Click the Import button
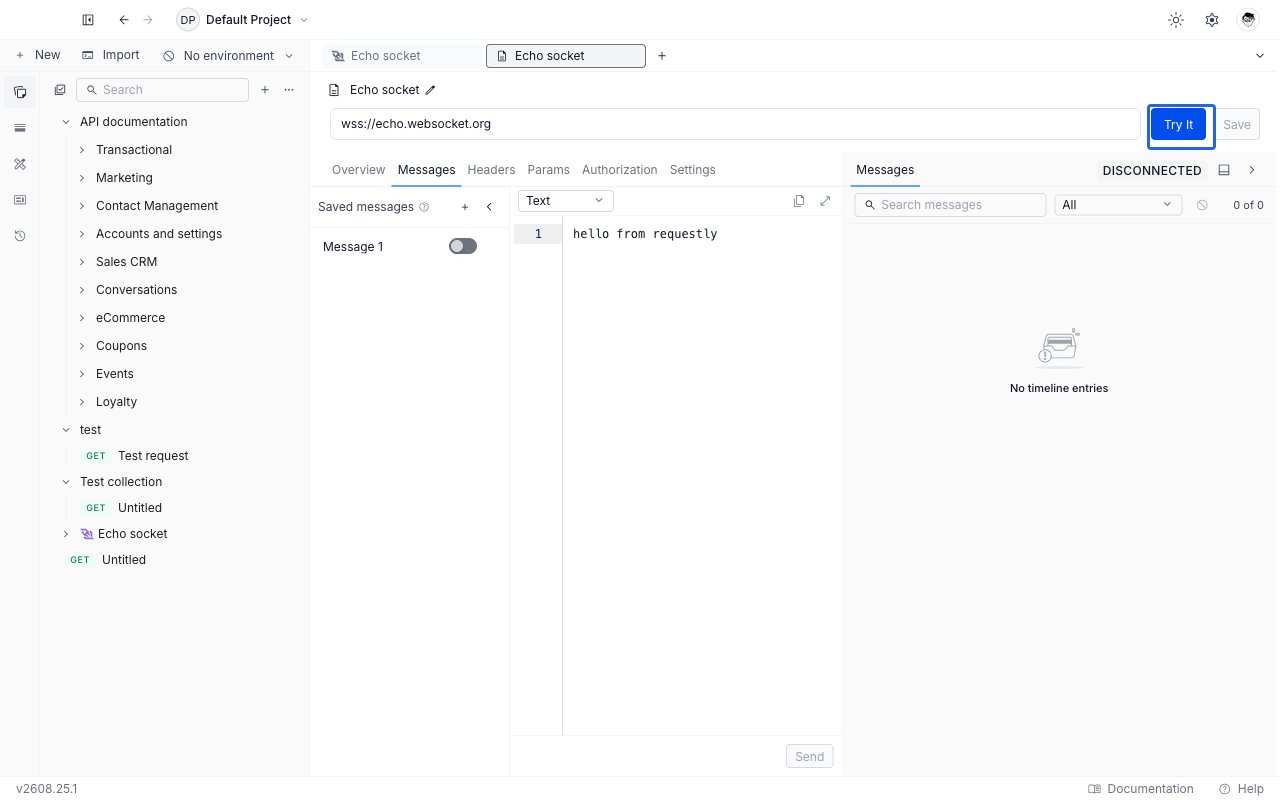This screenshot has height=800, width=1280. tap(111, 55)
